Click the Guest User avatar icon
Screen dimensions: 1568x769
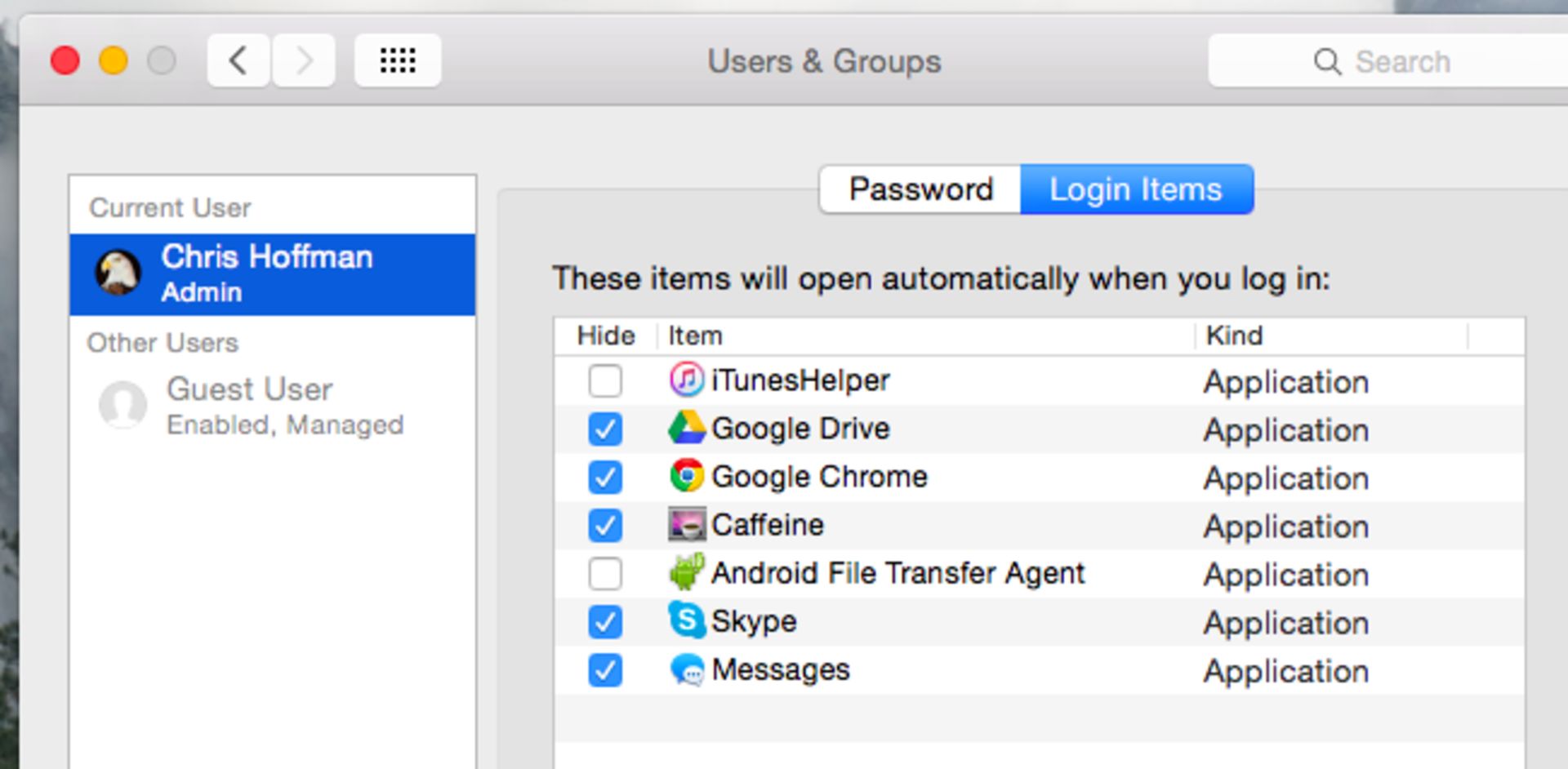point(122,404)
